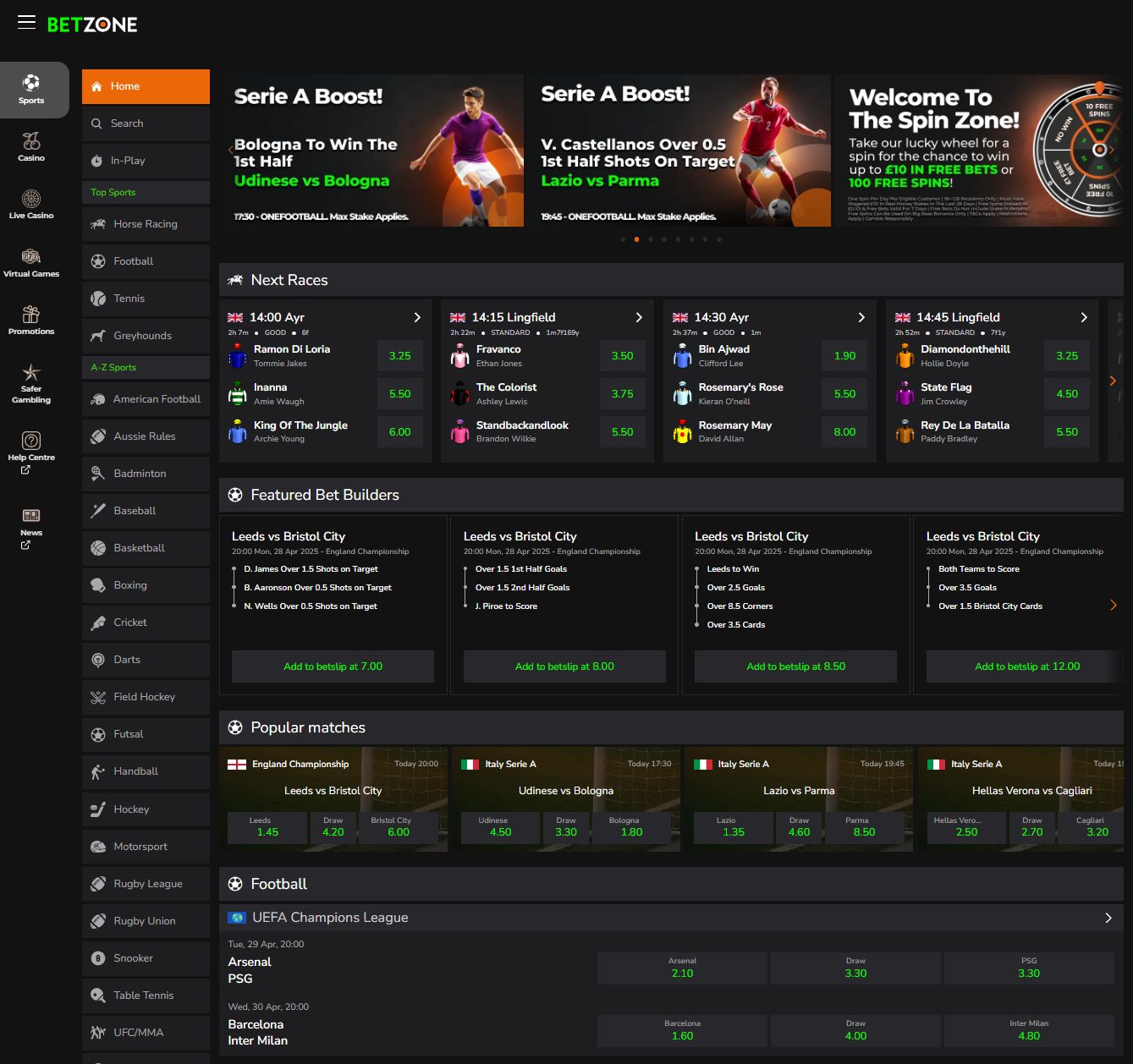The width and height of the screenshot is (1133, 1064).
Task: Select Leeds at 1.45 odds
Action: click(x=267, y=827)
